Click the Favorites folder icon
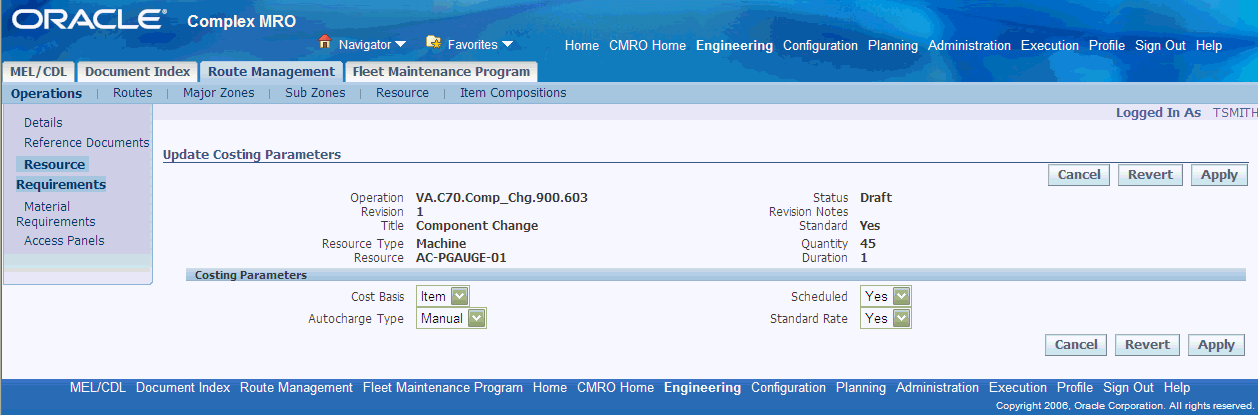 click(433, 43)
